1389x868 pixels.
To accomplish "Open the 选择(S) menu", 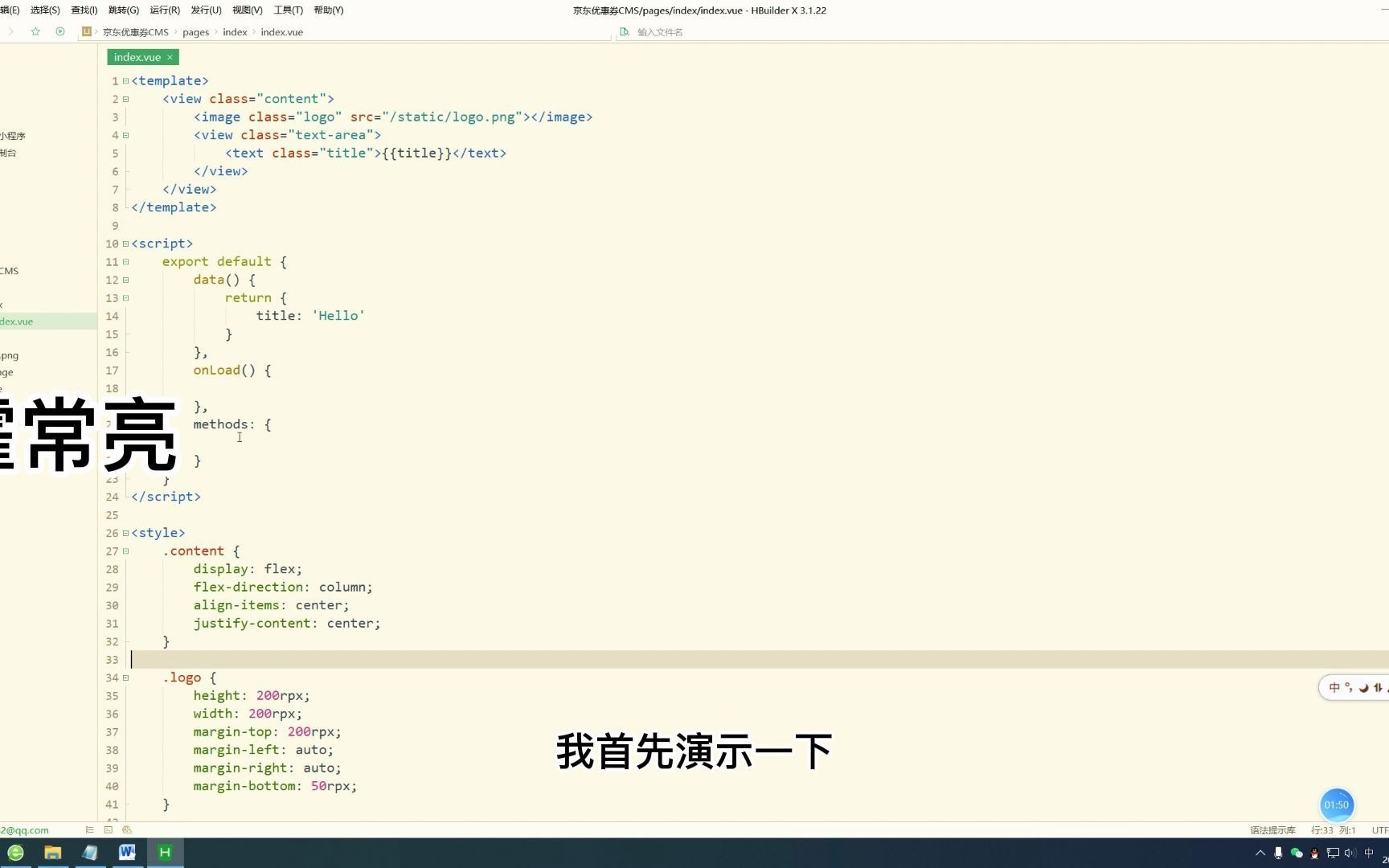I will [x=45, y=10].
